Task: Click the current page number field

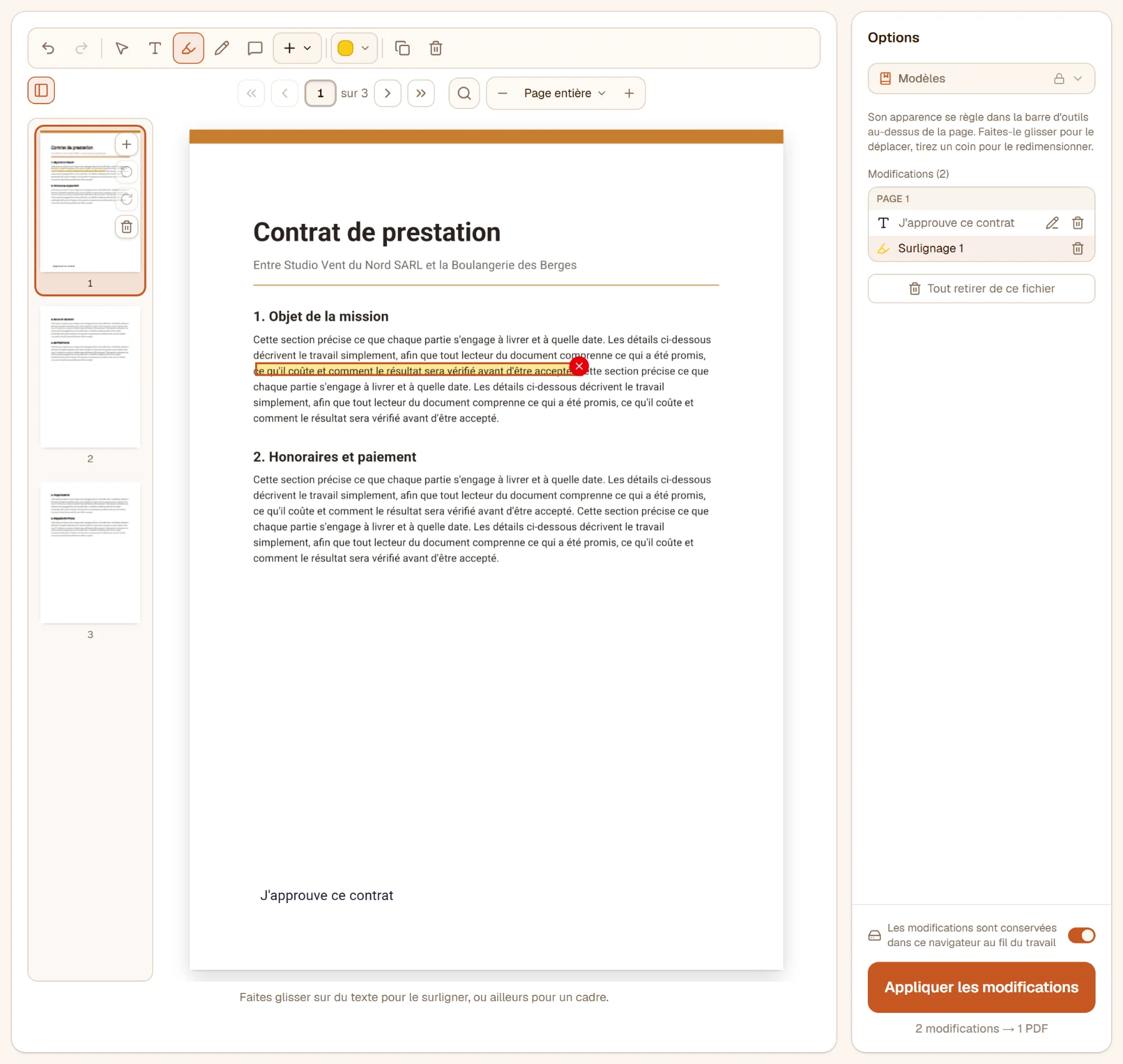Action: tap(320, 93)
